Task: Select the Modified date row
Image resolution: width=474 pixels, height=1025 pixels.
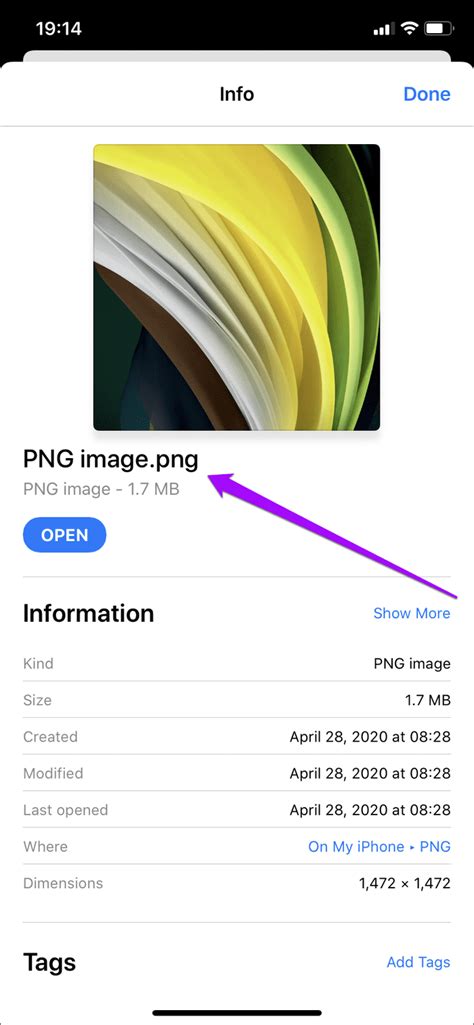Action: pyautogui.click(x=237, y=773)
